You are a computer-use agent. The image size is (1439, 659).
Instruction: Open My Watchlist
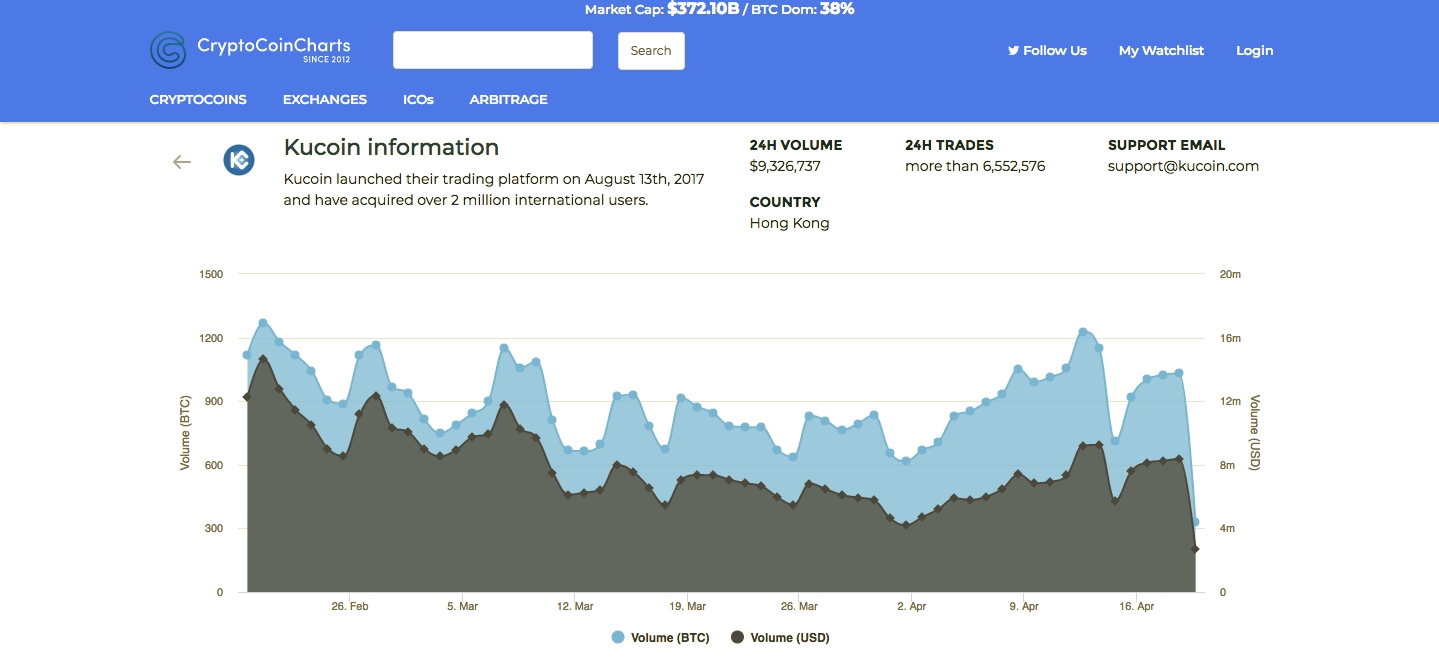(x=1161, y=50)
